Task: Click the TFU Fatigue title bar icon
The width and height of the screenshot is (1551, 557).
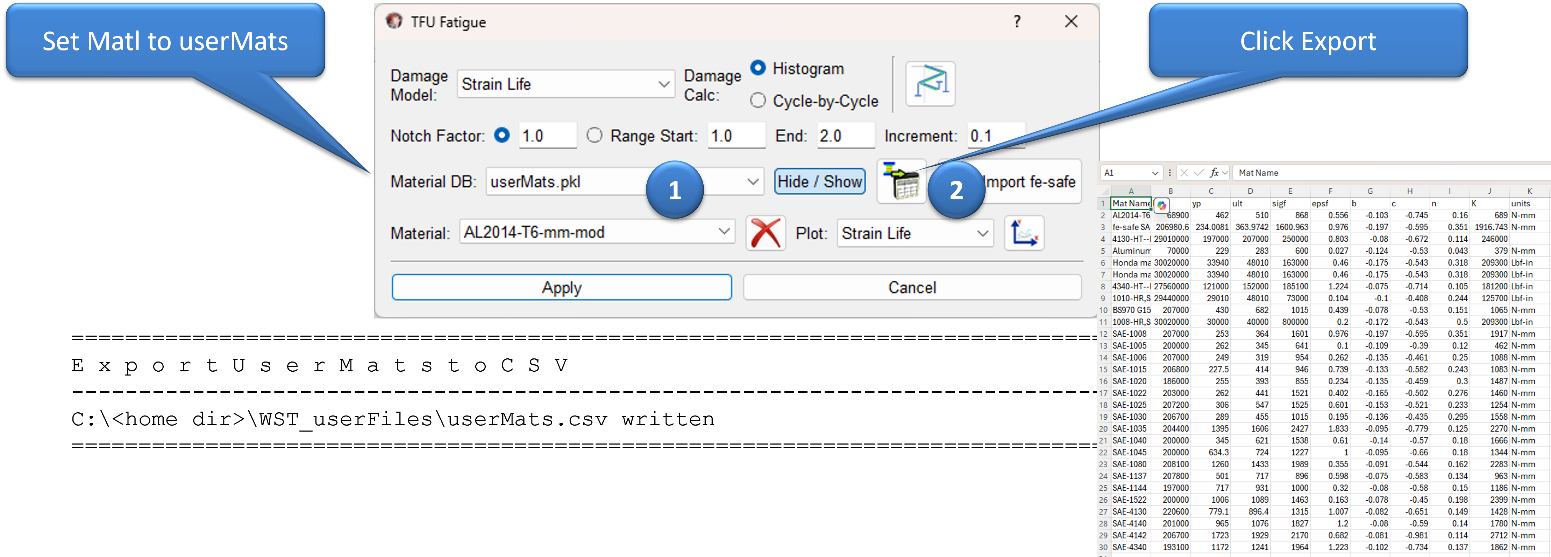Action: pyautogui.click(x=394, y=21)
